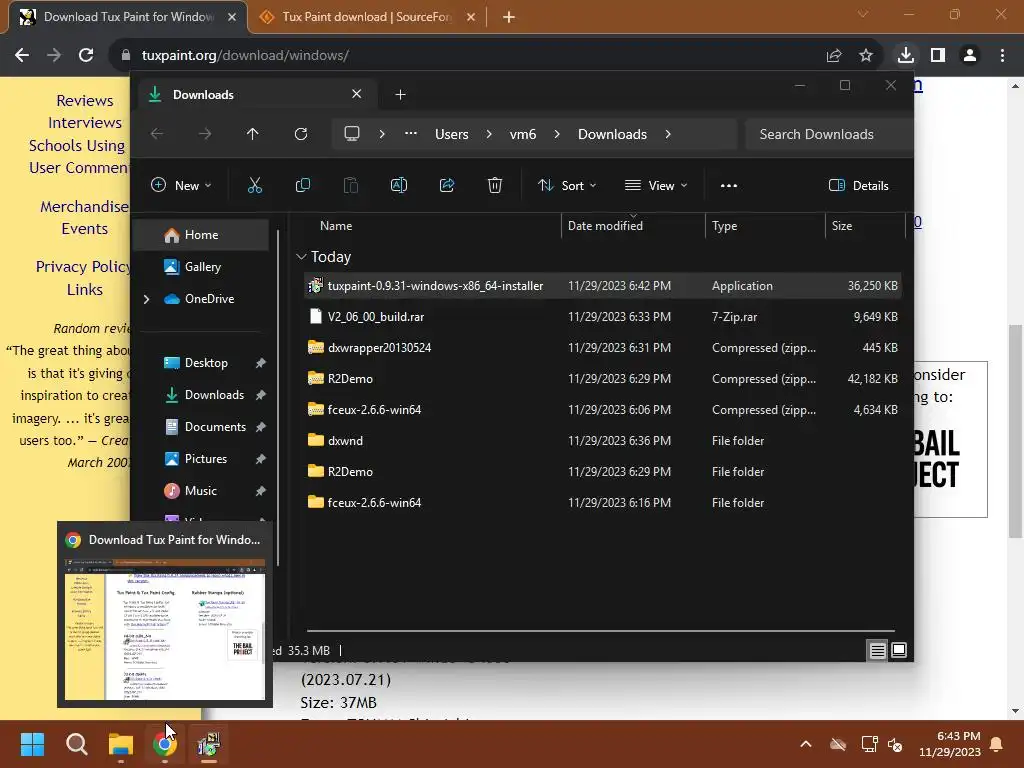The height and width of the screenshot is (768, 1024).
Task: Select tuxpaint-0.9.31 installer file
Action: 602,286
